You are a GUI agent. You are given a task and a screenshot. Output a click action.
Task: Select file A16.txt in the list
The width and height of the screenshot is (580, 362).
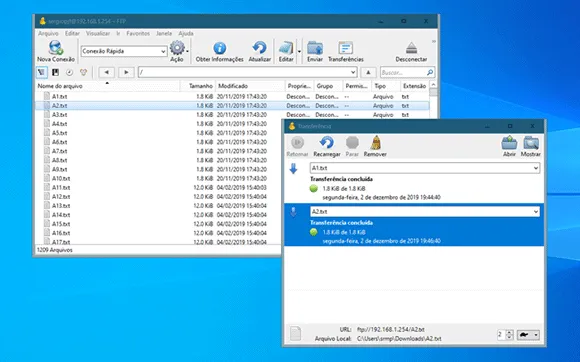tap(158, 233)
